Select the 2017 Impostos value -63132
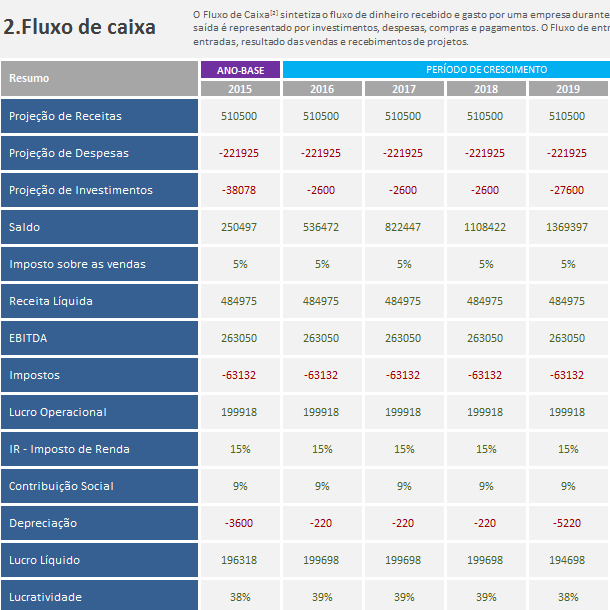 click(x=404, y=375)
